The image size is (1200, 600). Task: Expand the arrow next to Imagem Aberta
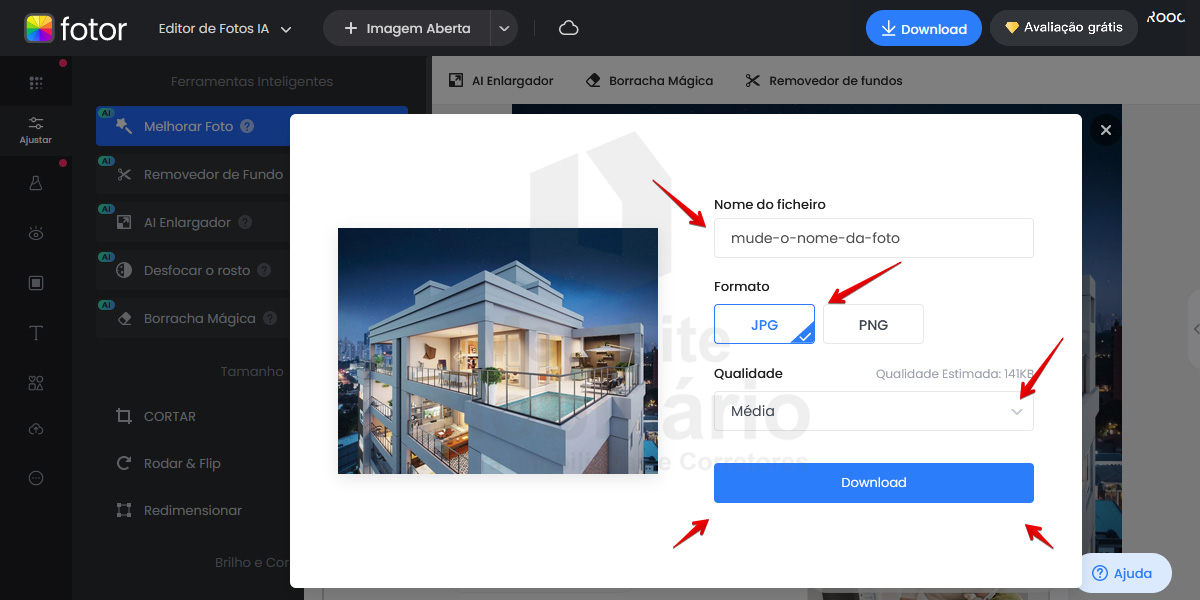click(504, 29)
